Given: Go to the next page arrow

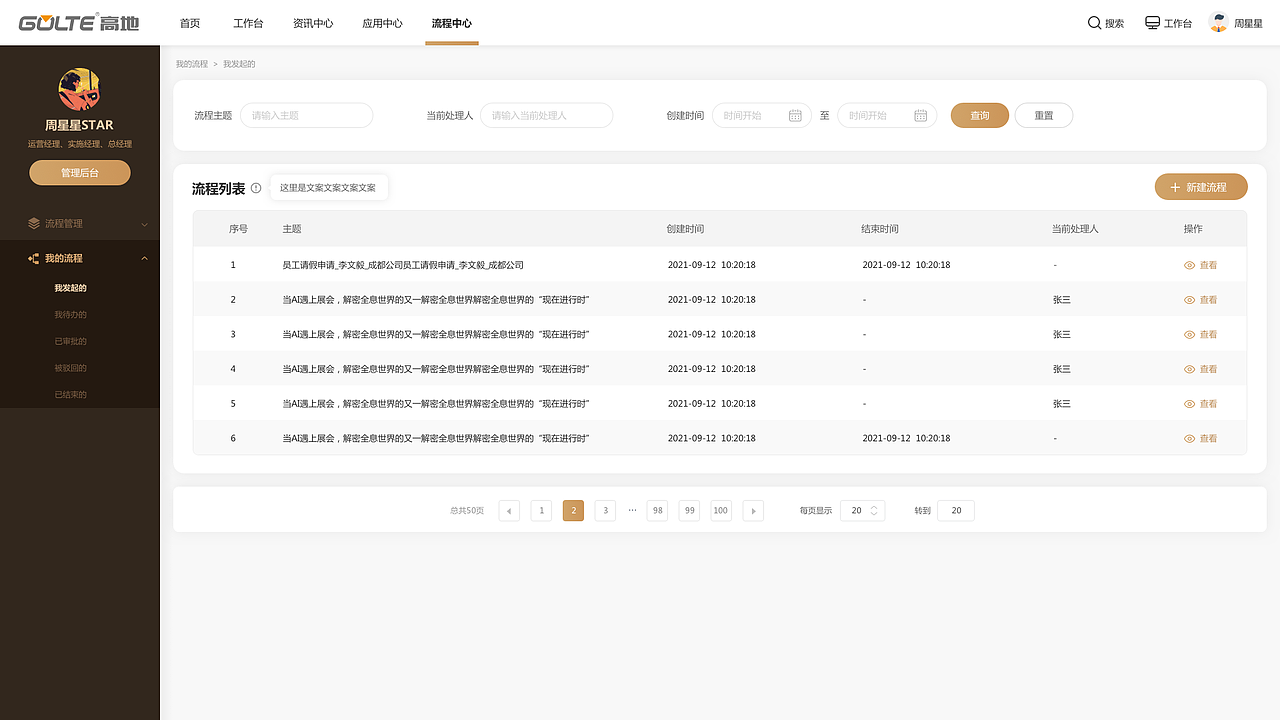Looking at the screenshot, I should pos(753,511).
